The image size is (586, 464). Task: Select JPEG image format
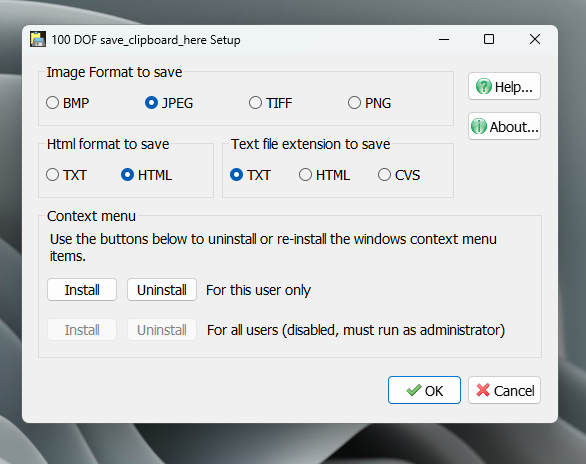tap(169, 103)
